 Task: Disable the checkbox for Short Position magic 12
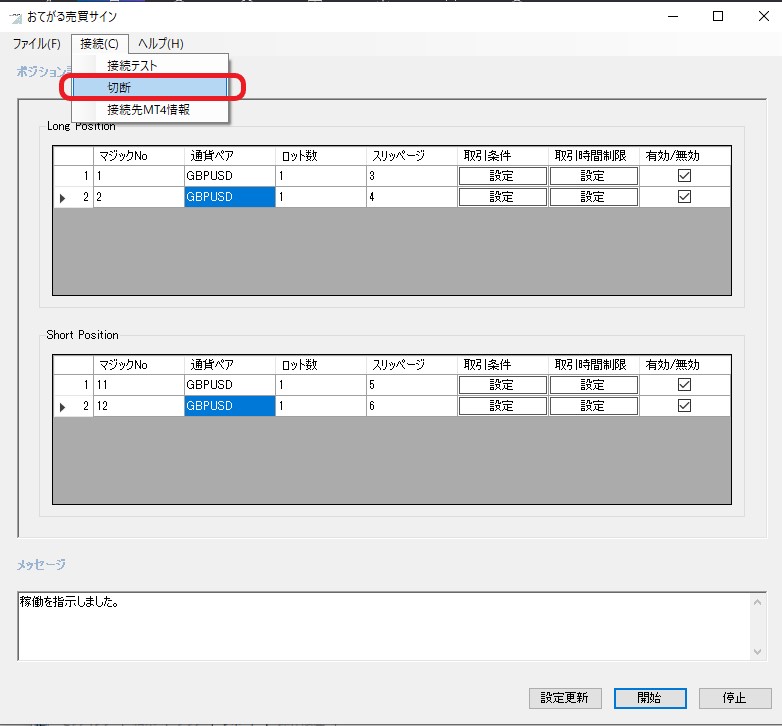684,406
